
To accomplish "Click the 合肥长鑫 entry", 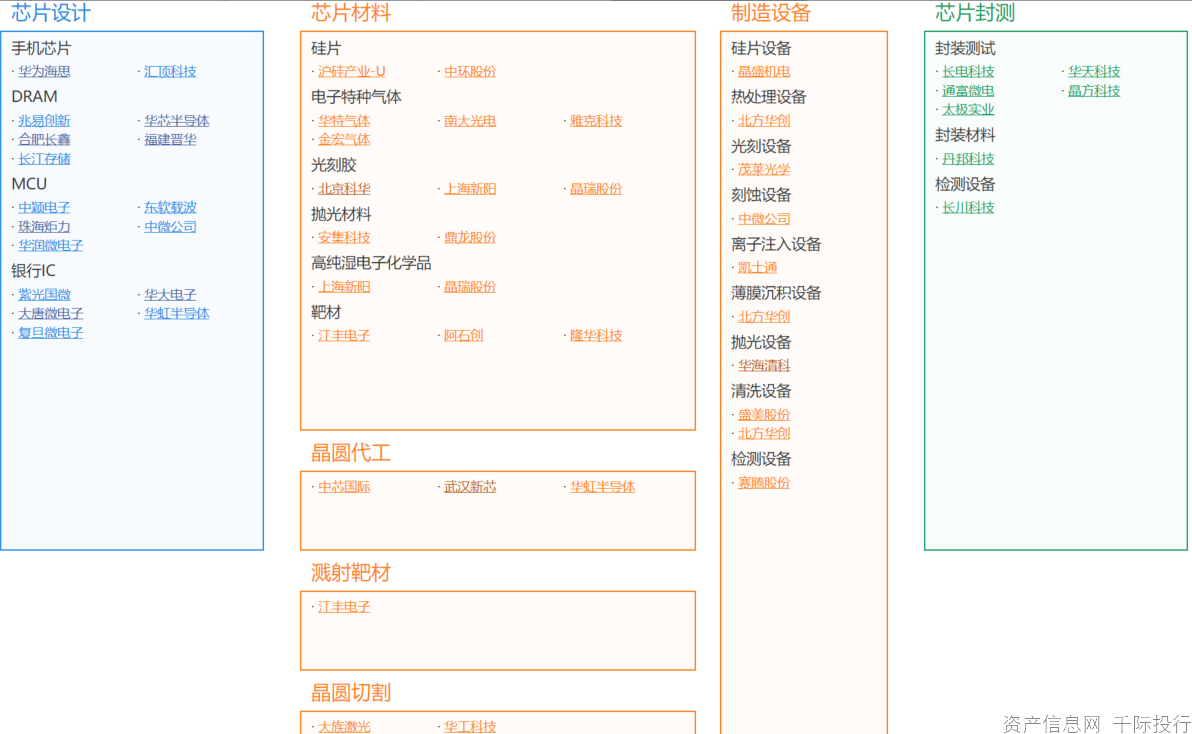I will coord(44,140).
